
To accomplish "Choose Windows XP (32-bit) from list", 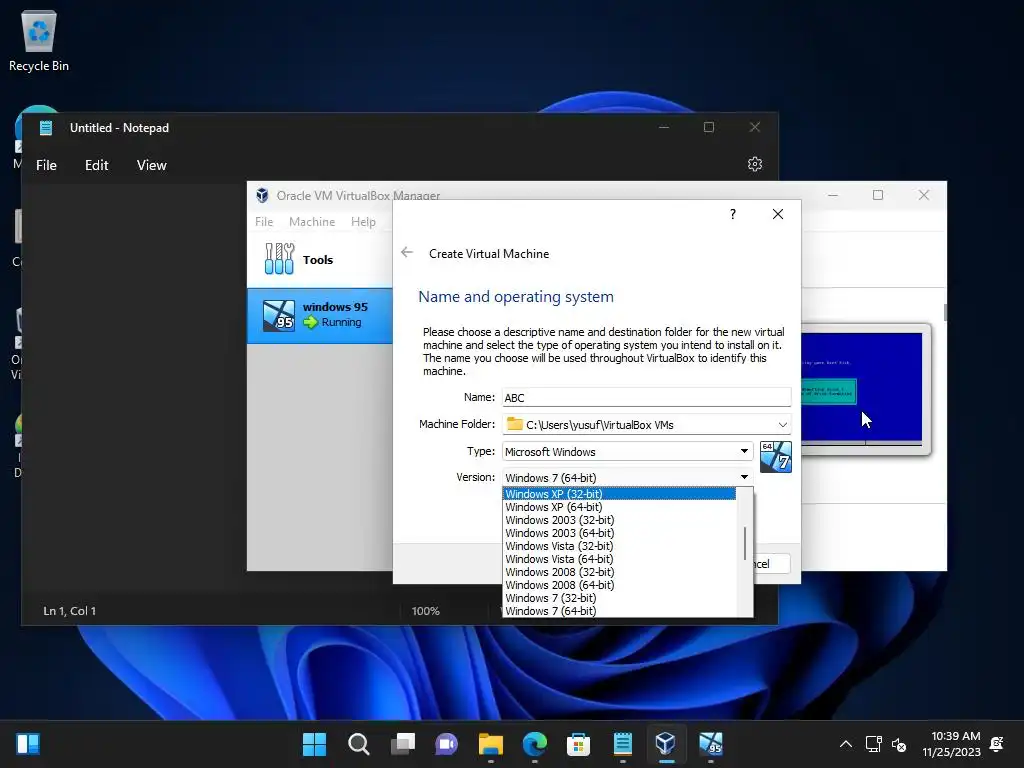I will 619,494.
